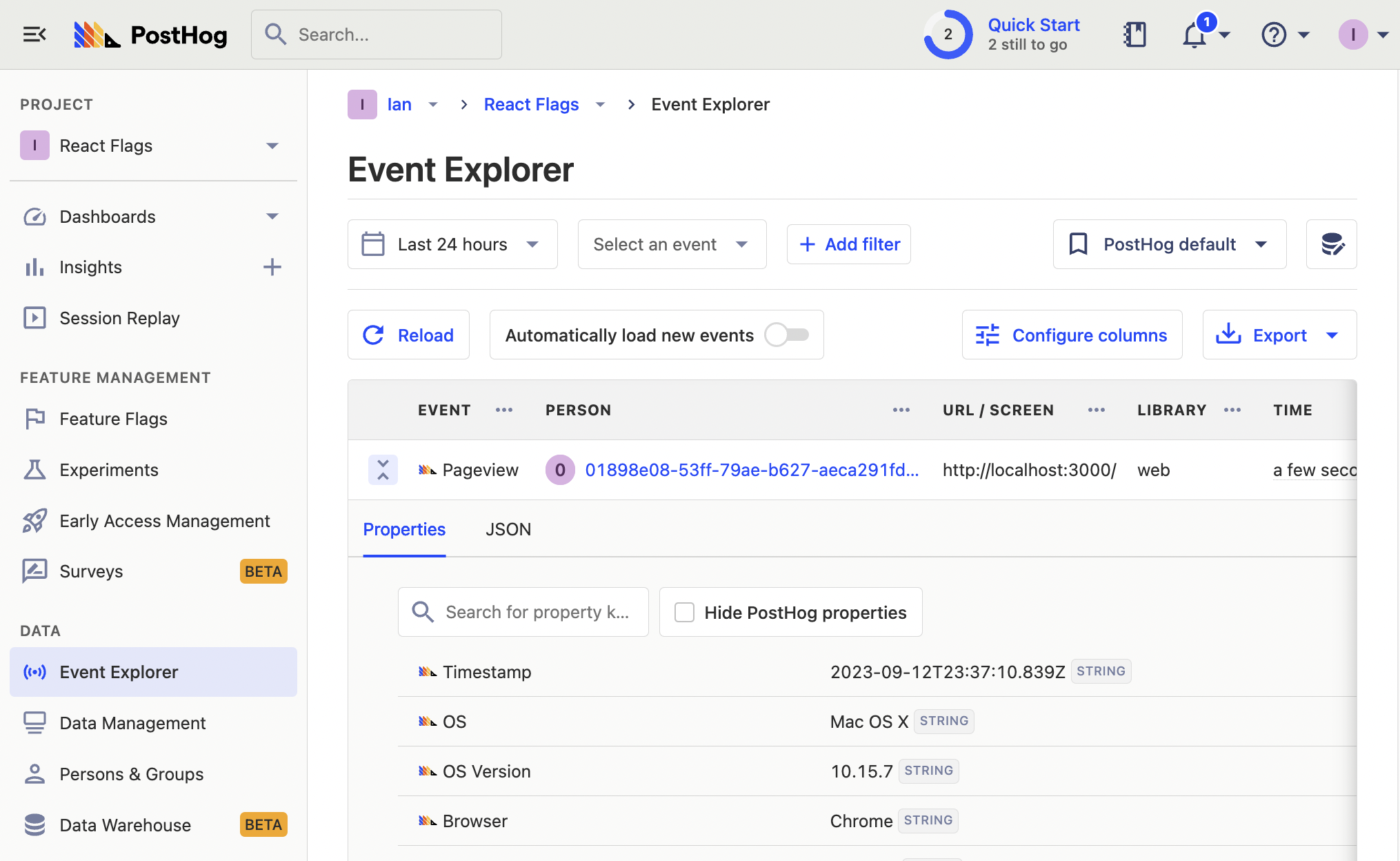Open Configure columns
The image size is (1400, 861).
click(1071, 335)
